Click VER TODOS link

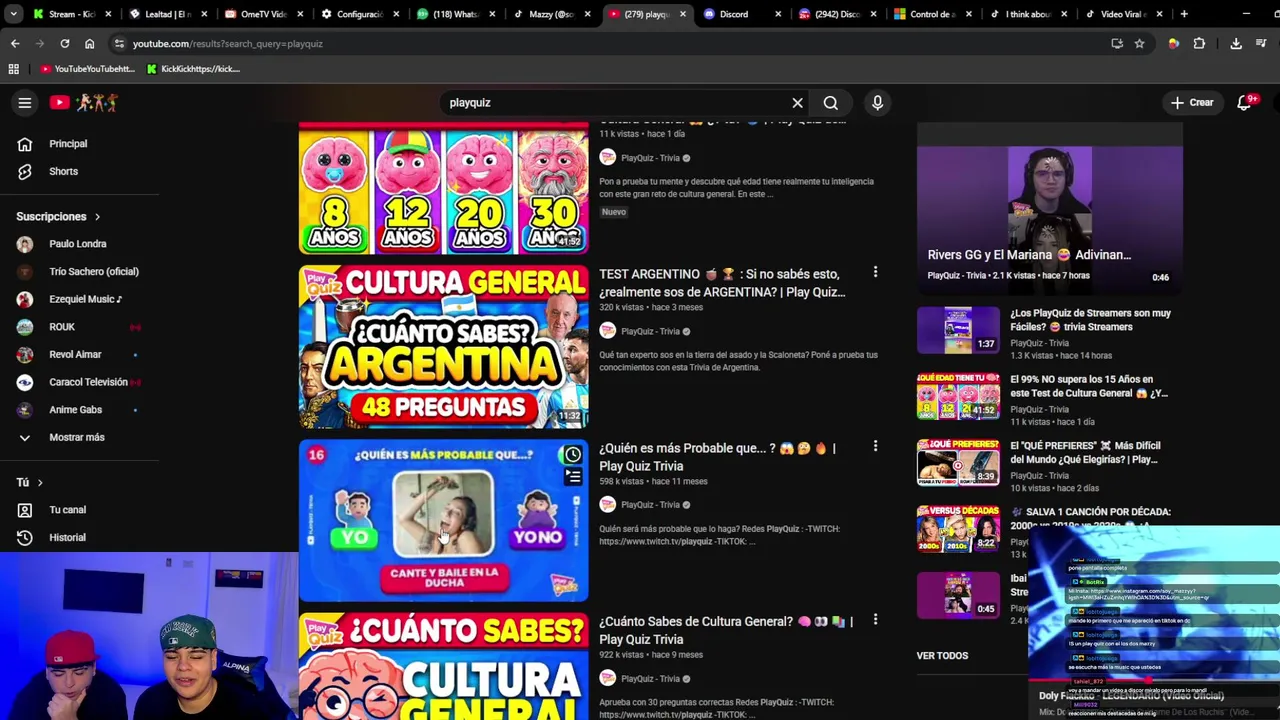tap(942, 656)
